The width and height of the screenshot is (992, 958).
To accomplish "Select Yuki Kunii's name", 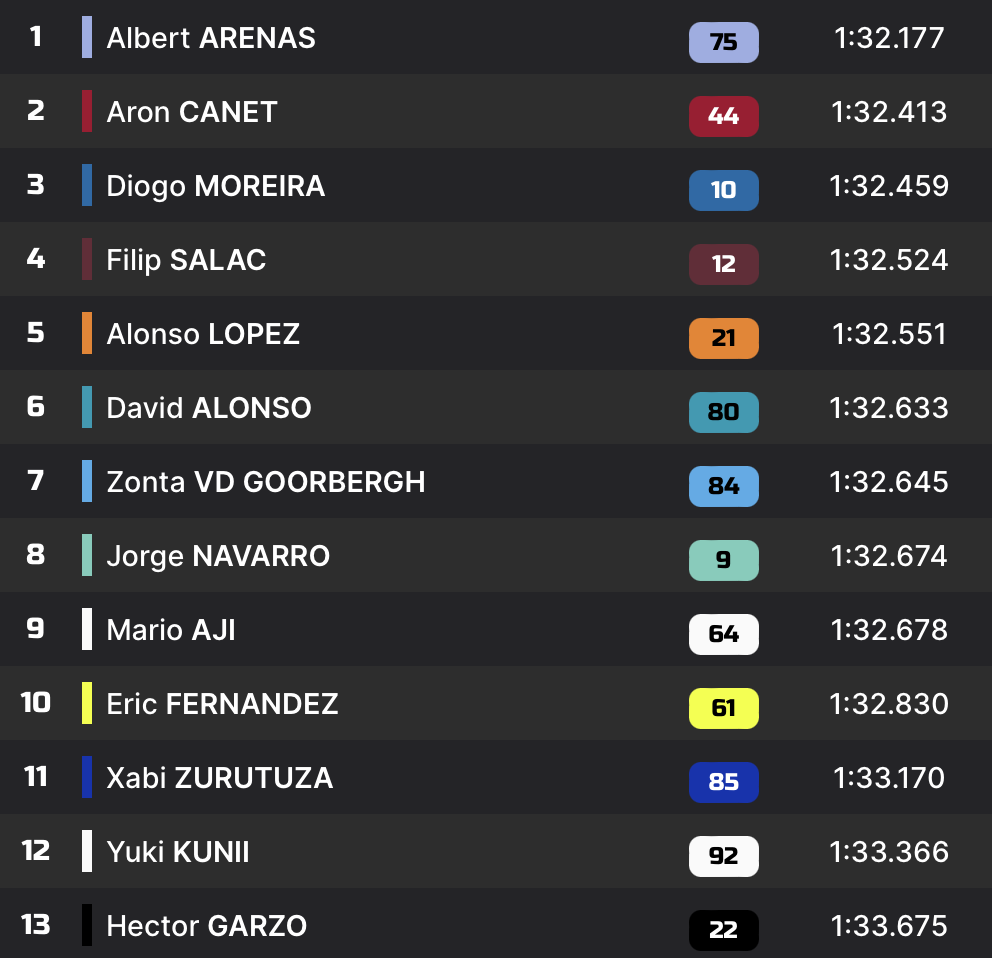I will (178, 852).
